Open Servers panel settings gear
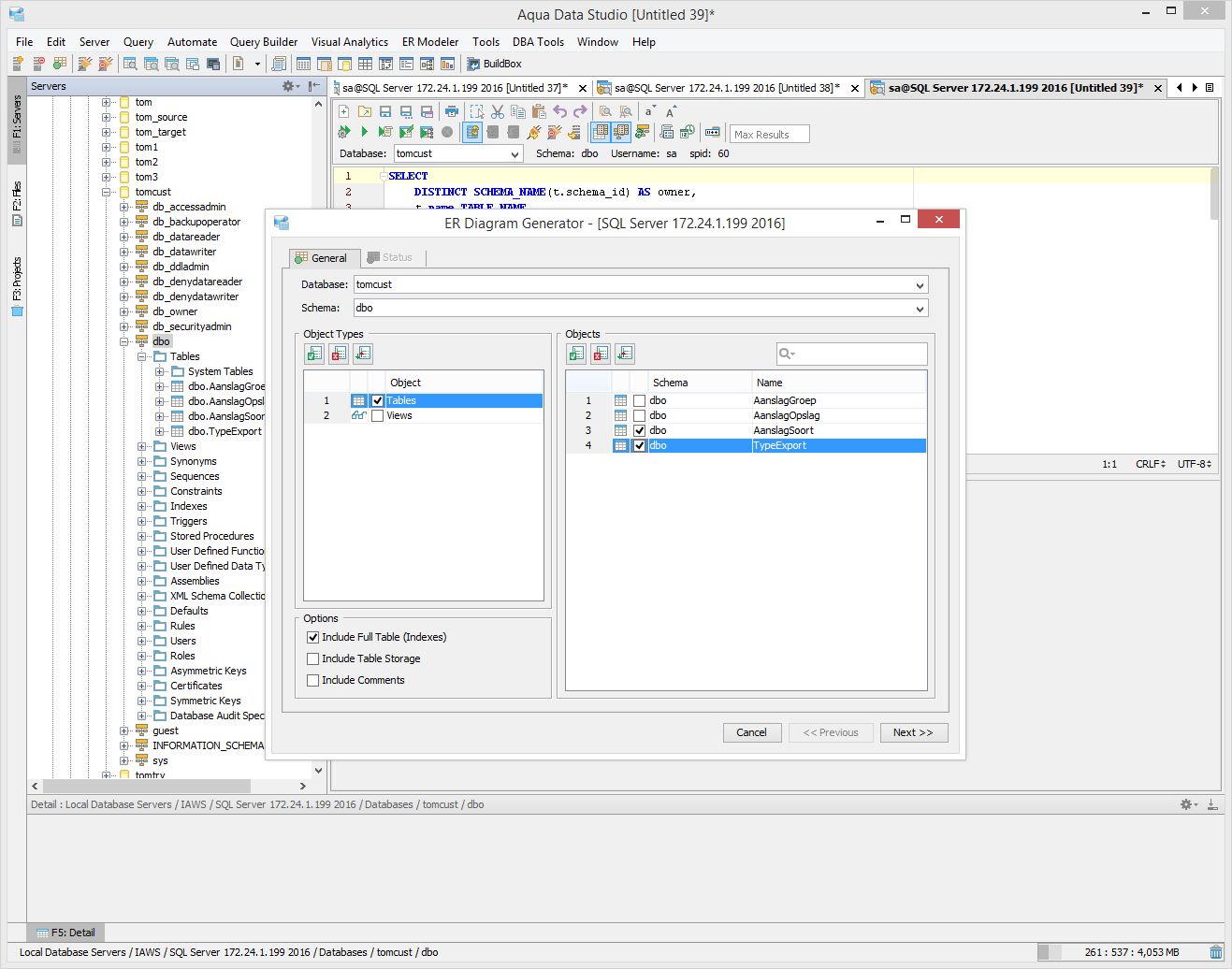The width and height of the screenshot is (1232, 969). pos(289,86)
